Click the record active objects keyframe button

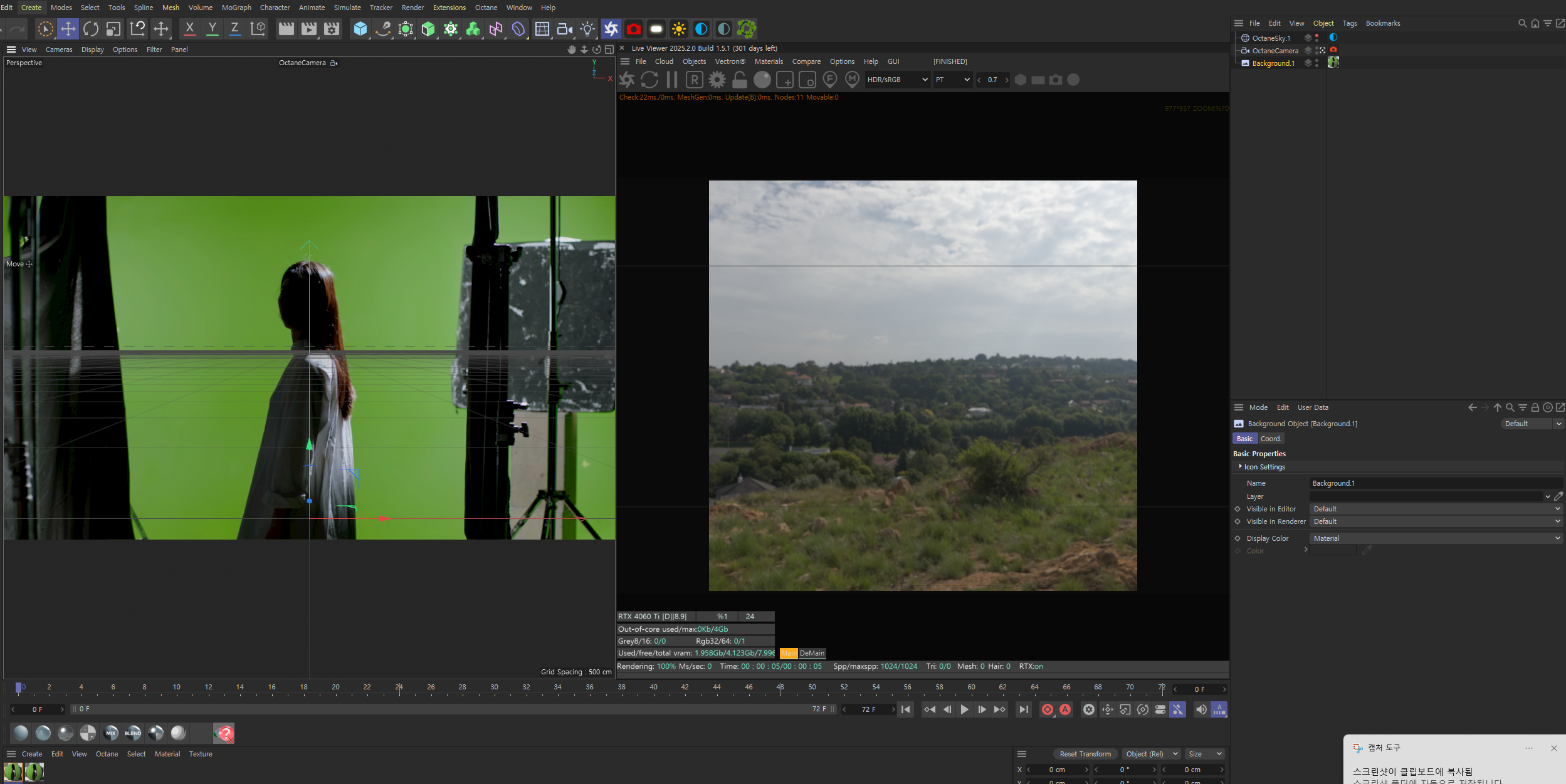coord(1048,709)
